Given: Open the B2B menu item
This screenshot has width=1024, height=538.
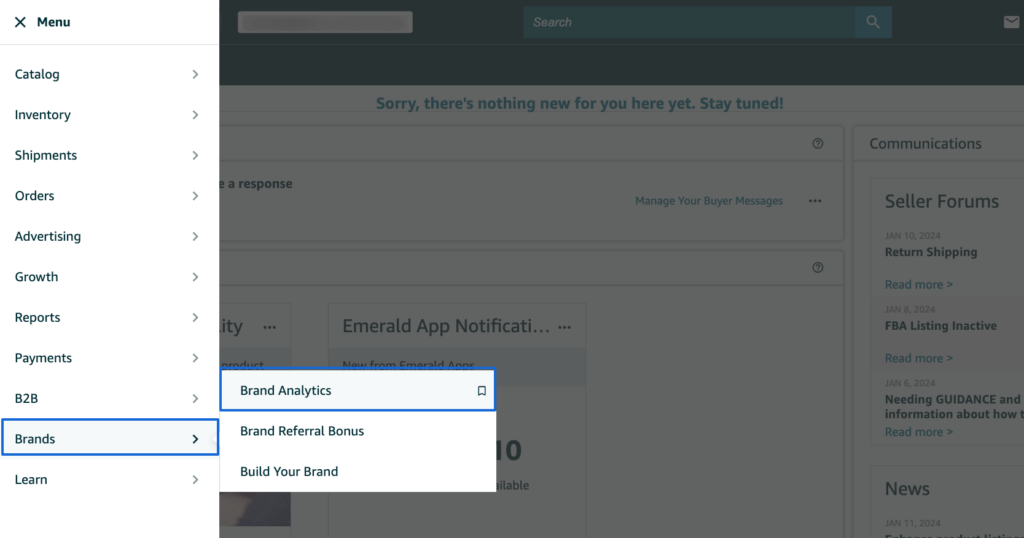Looking at the screenshot, I should 109,398.
